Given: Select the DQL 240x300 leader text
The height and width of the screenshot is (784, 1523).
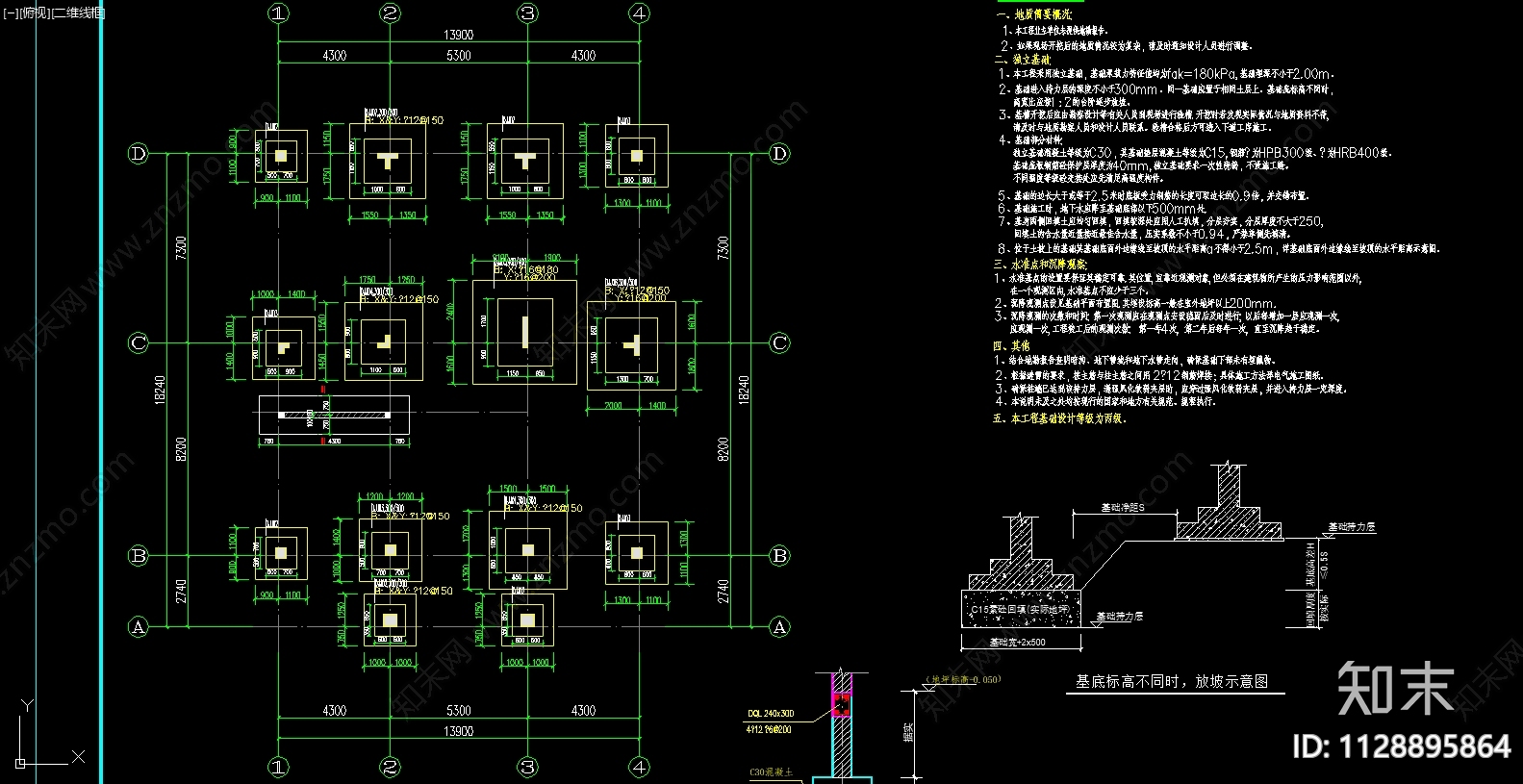Looking at the screenshot, I should point(771,714).
